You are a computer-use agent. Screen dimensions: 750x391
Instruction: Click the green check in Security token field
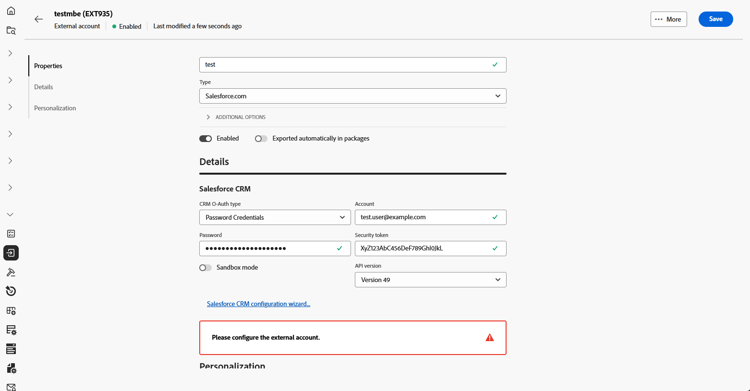coord(495,248)
